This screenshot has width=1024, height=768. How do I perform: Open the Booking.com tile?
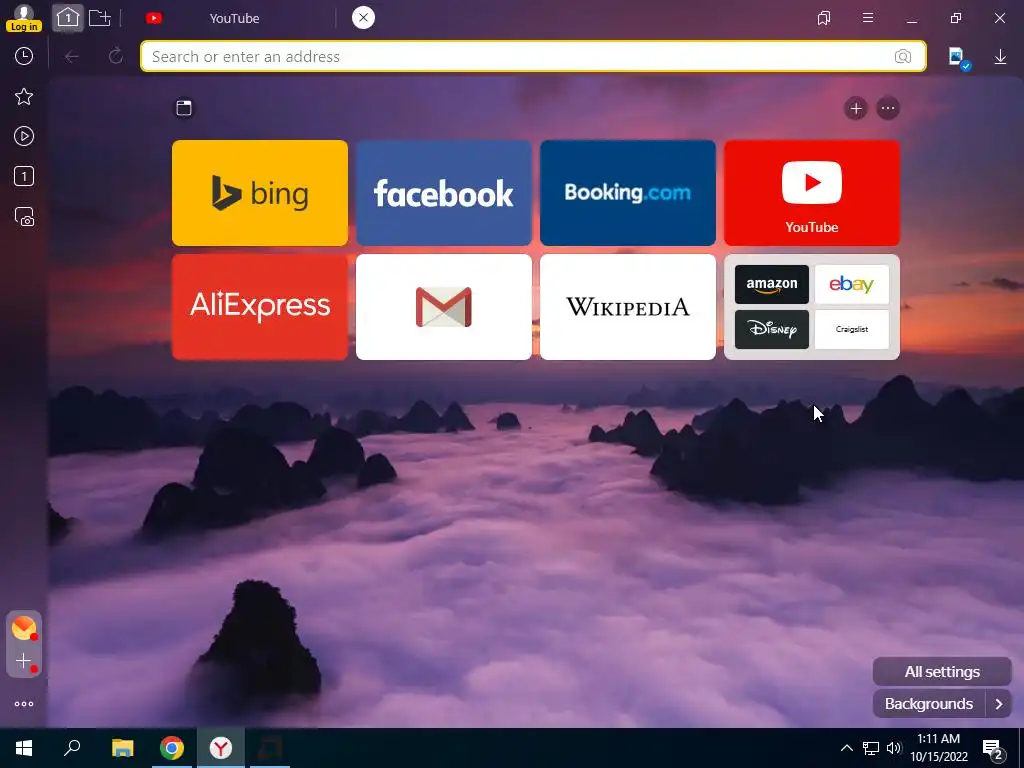tap(628, 193)
